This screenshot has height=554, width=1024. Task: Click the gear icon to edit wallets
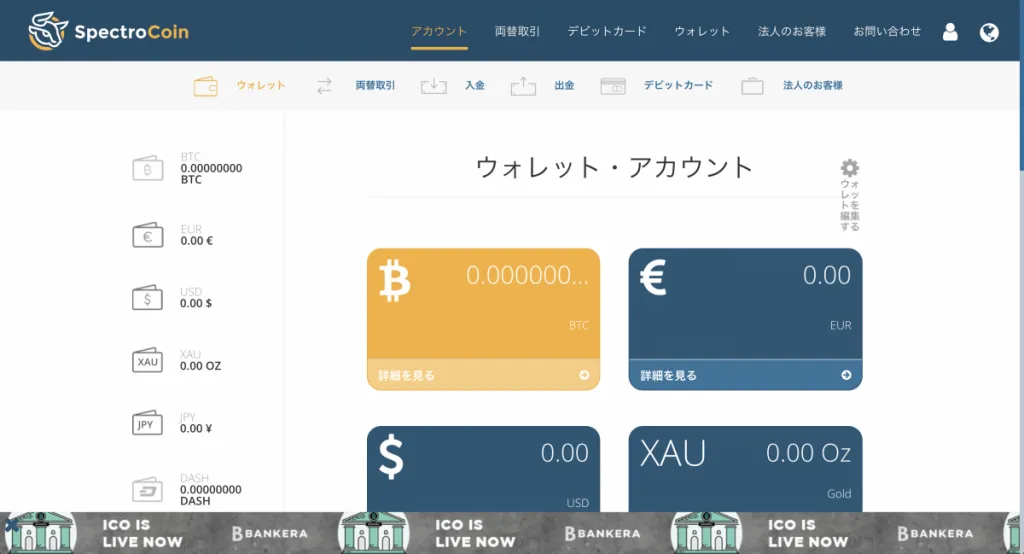(x=850, y=168)
